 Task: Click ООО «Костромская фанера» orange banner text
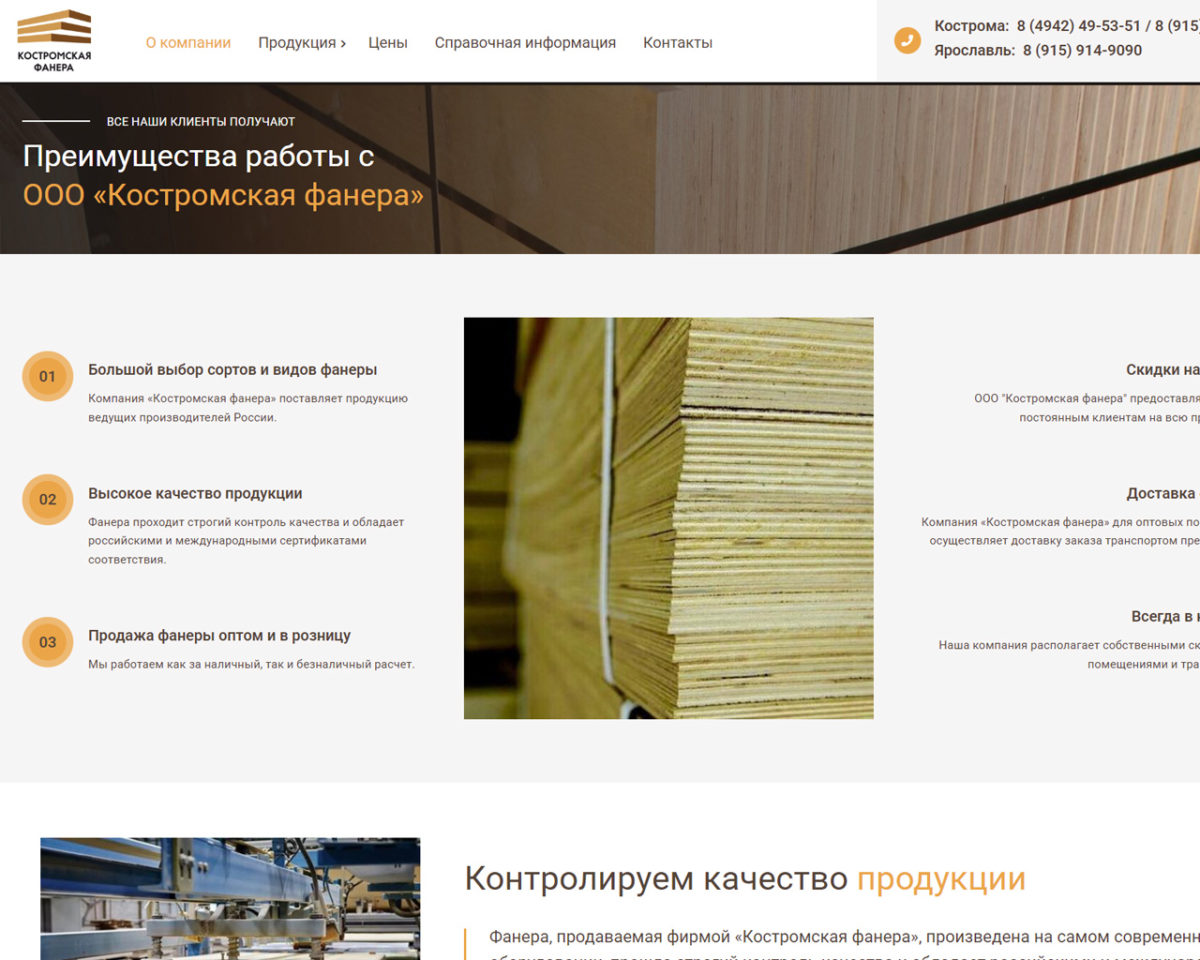[x=223, y=195]
